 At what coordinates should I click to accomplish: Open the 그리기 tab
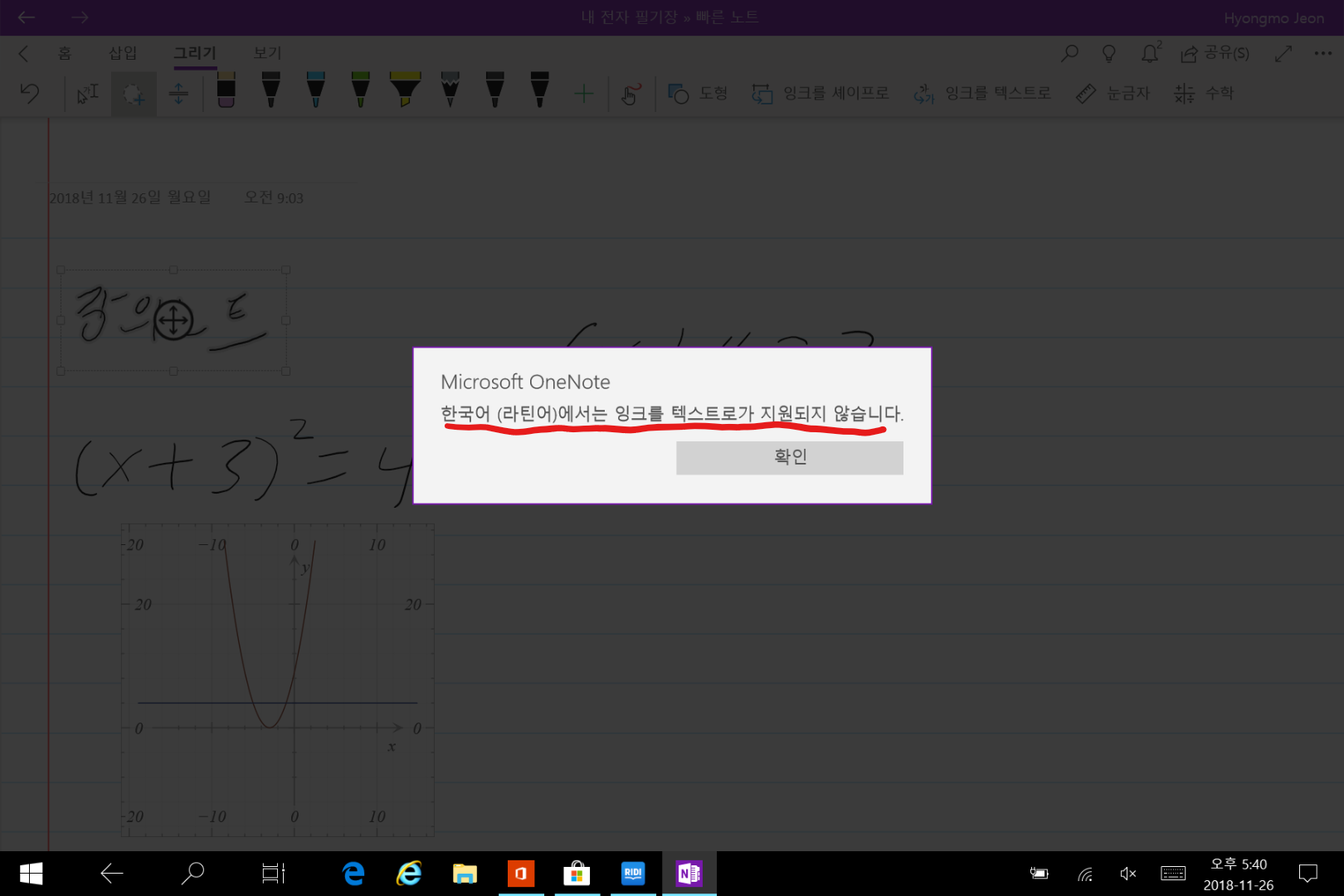(x=195, y=53)
